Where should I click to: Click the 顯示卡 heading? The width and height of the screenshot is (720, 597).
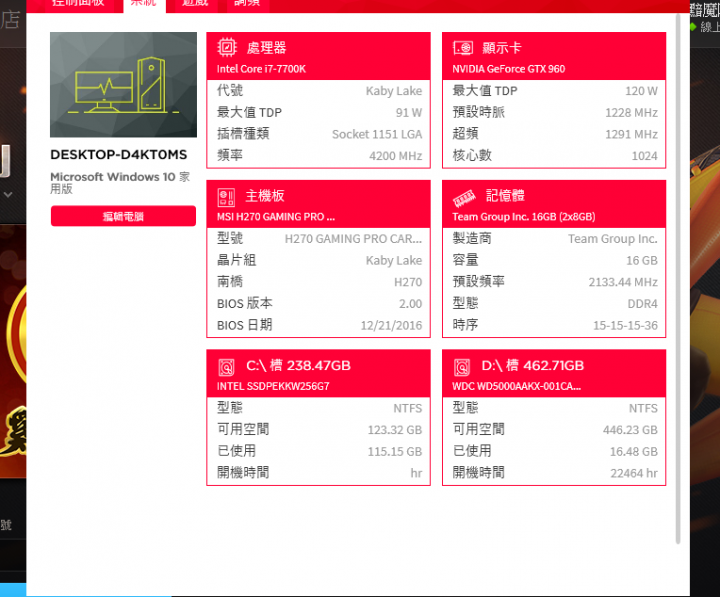[502, 48]
